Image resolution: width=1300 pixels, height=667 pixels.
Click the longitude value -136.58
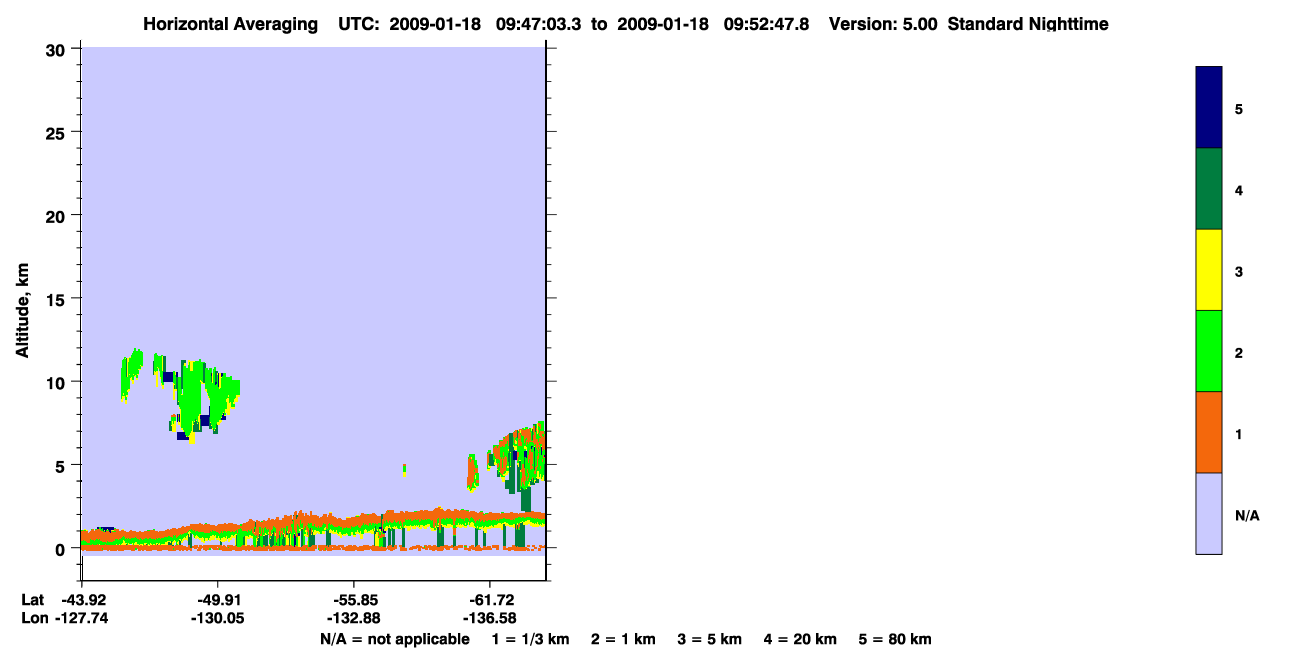(x=489, y=619)
